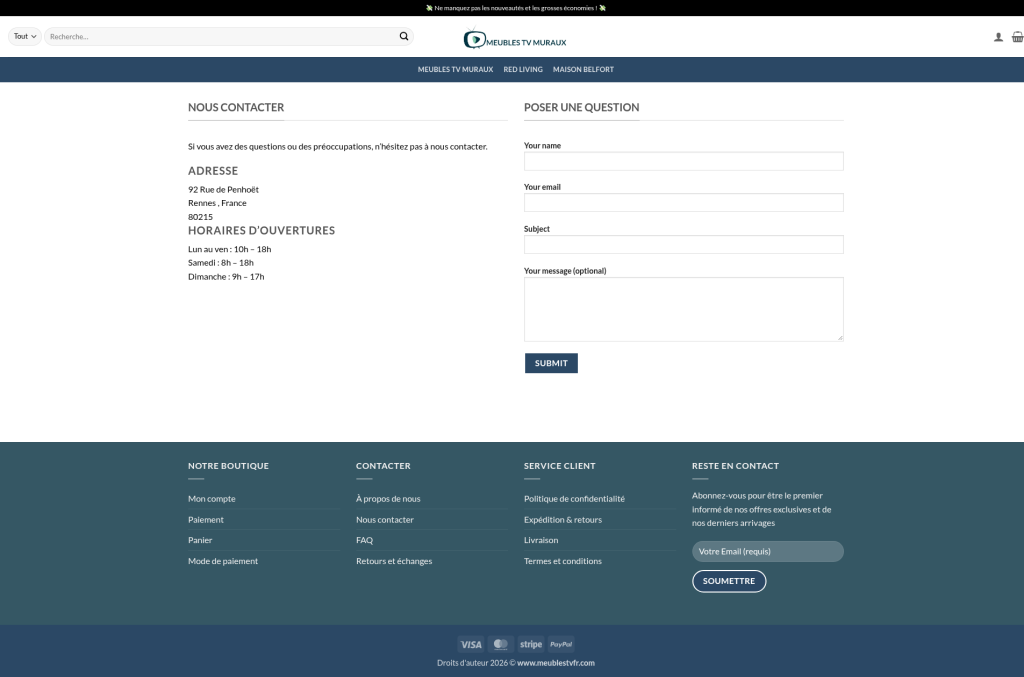
Task: Click the Soumettre newsletter button
Action: (x=729, y=581)
